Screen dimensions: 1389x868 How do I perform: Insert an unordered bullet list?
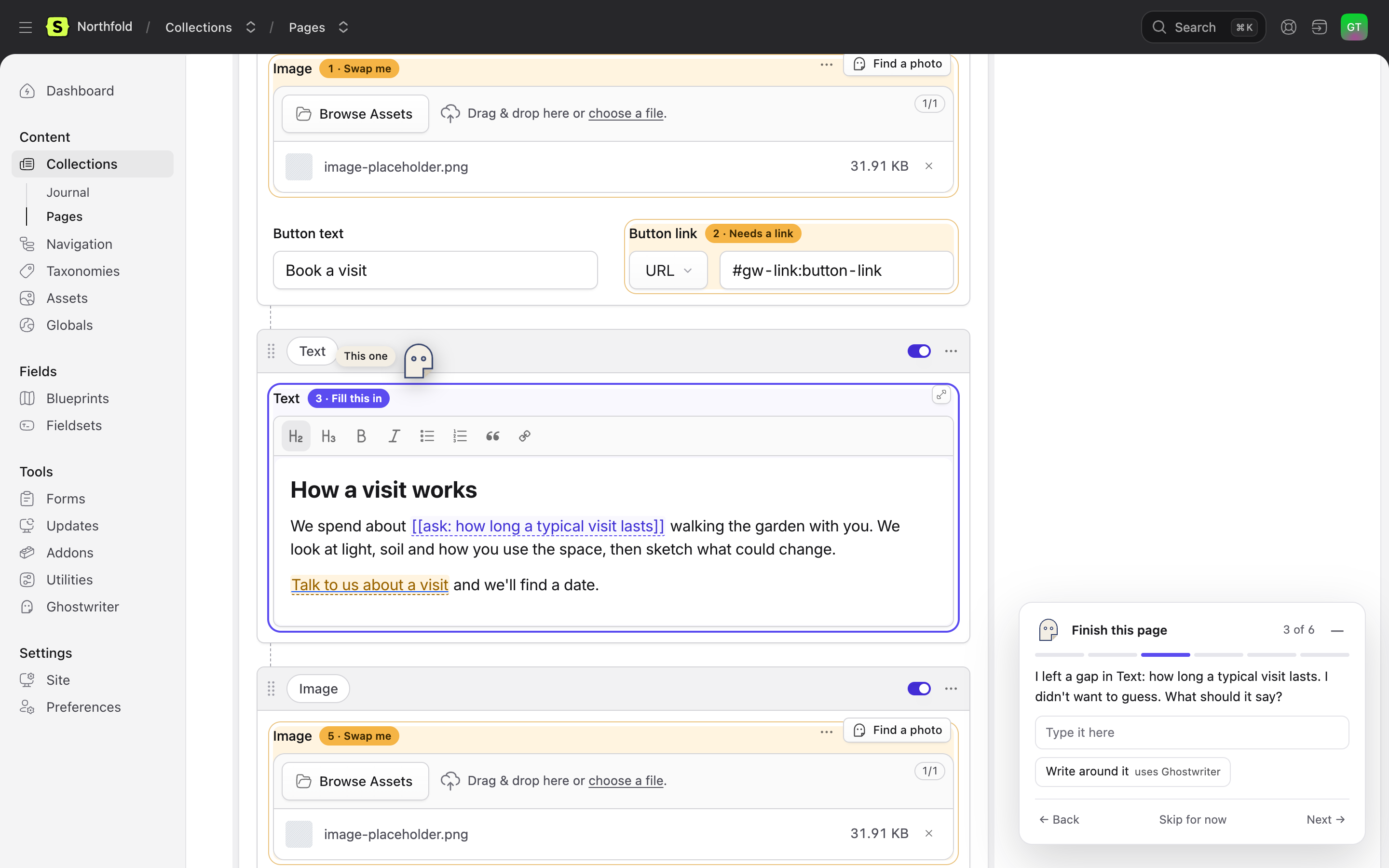[426, 436]
